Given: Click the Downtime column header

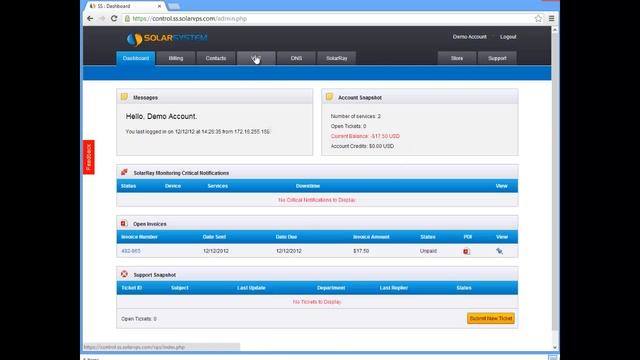Looking at the screenshot, I should 308,186.
